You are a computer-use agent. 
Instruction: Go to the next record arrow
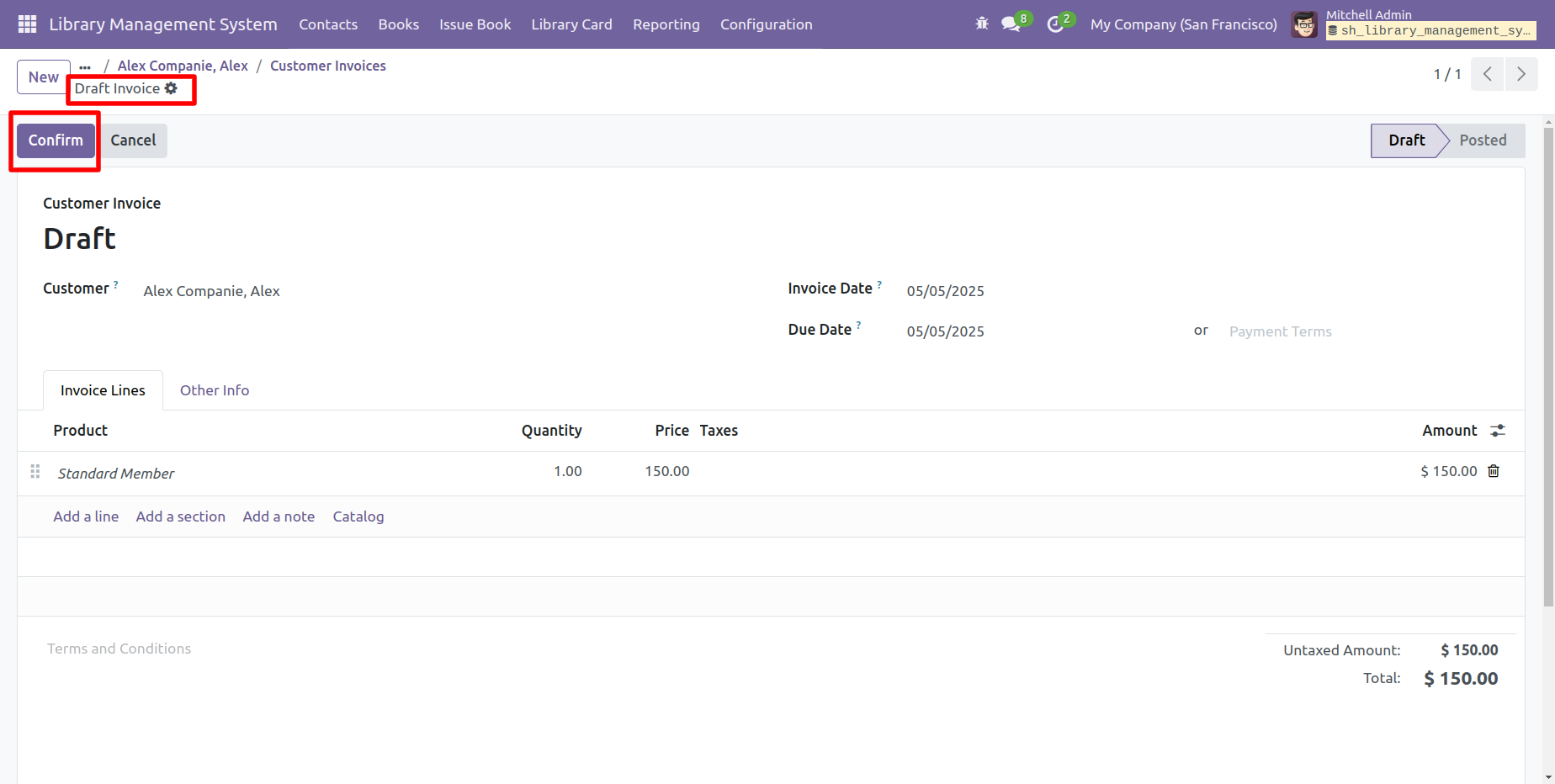click(x=1521, y=74)
